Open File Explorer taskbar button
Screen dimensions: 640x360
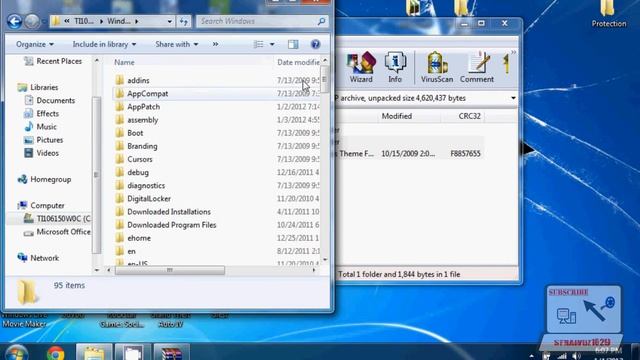(x=94, y=353)
